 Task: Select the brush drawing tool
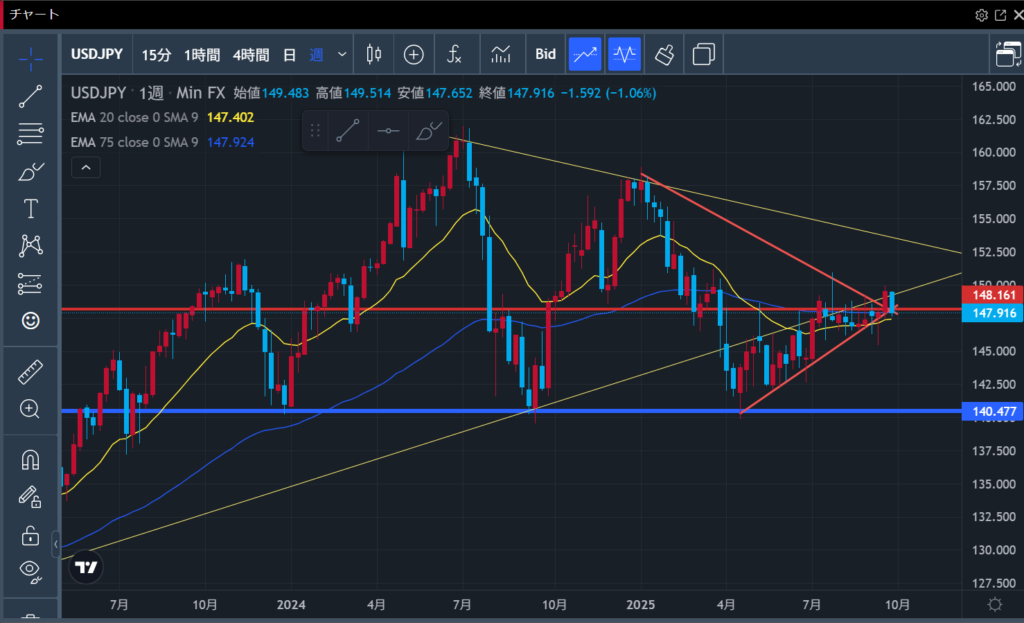[31, 172]
